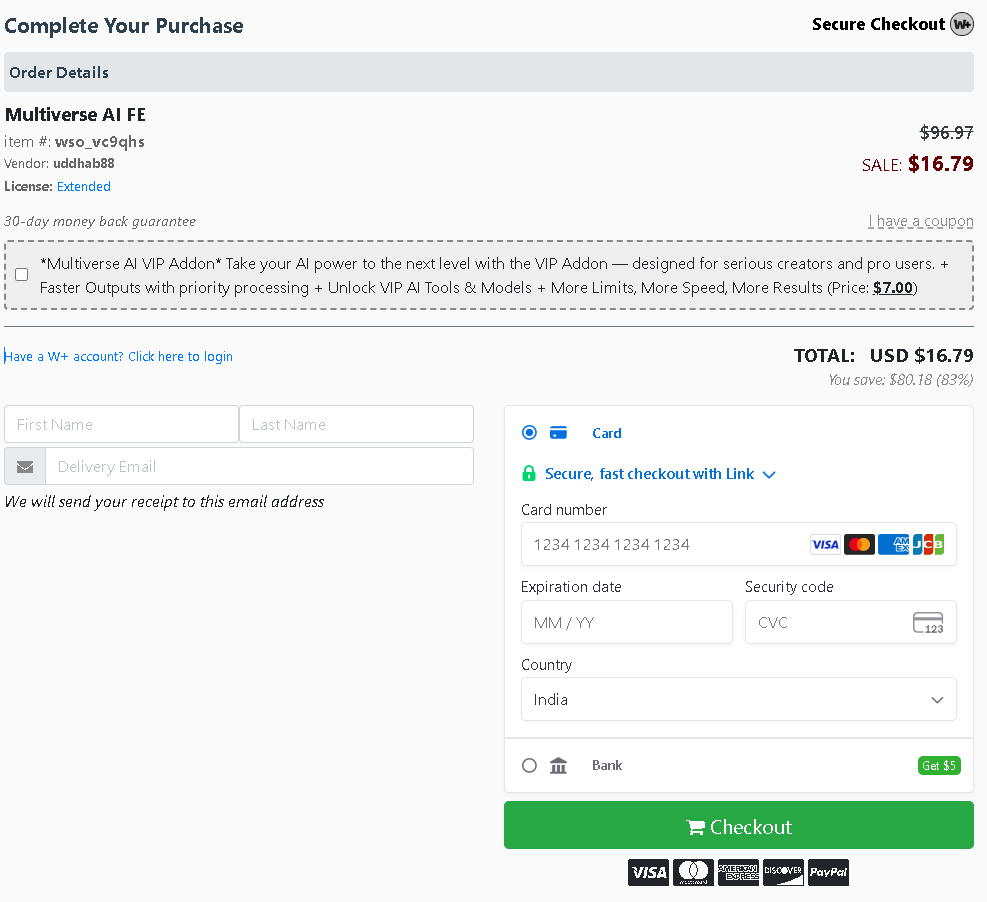Open the 'I have a coupon' link
This screenshot has height=902, width=987.
(920, 221)
